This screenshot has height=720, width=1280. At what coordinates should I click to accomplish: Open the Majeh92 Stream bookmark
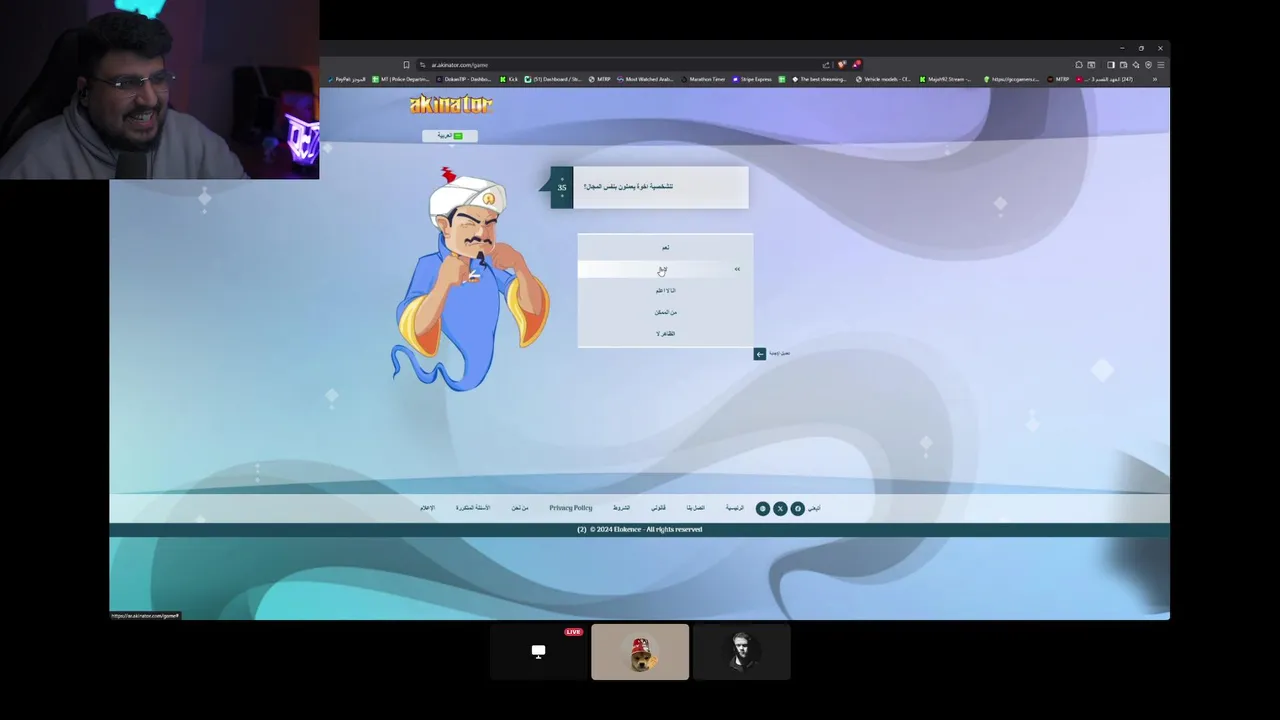pos(945,79)
